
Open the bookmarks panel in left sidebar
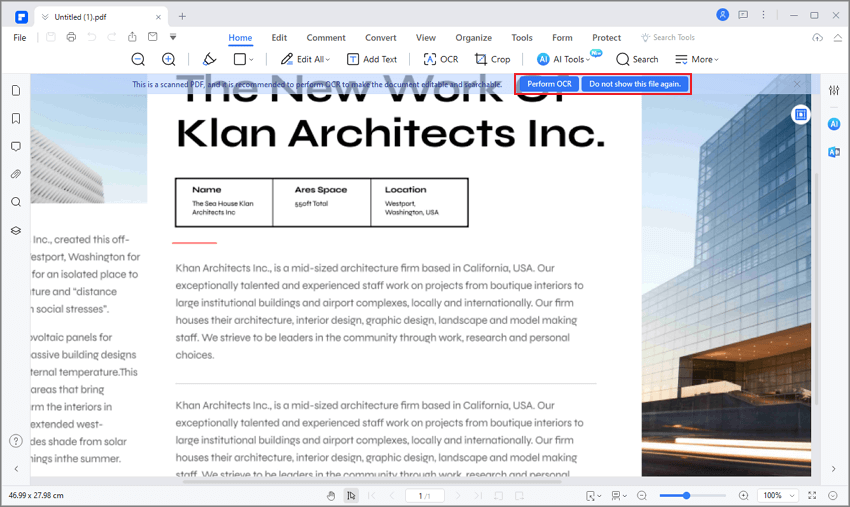pos(16,118)
